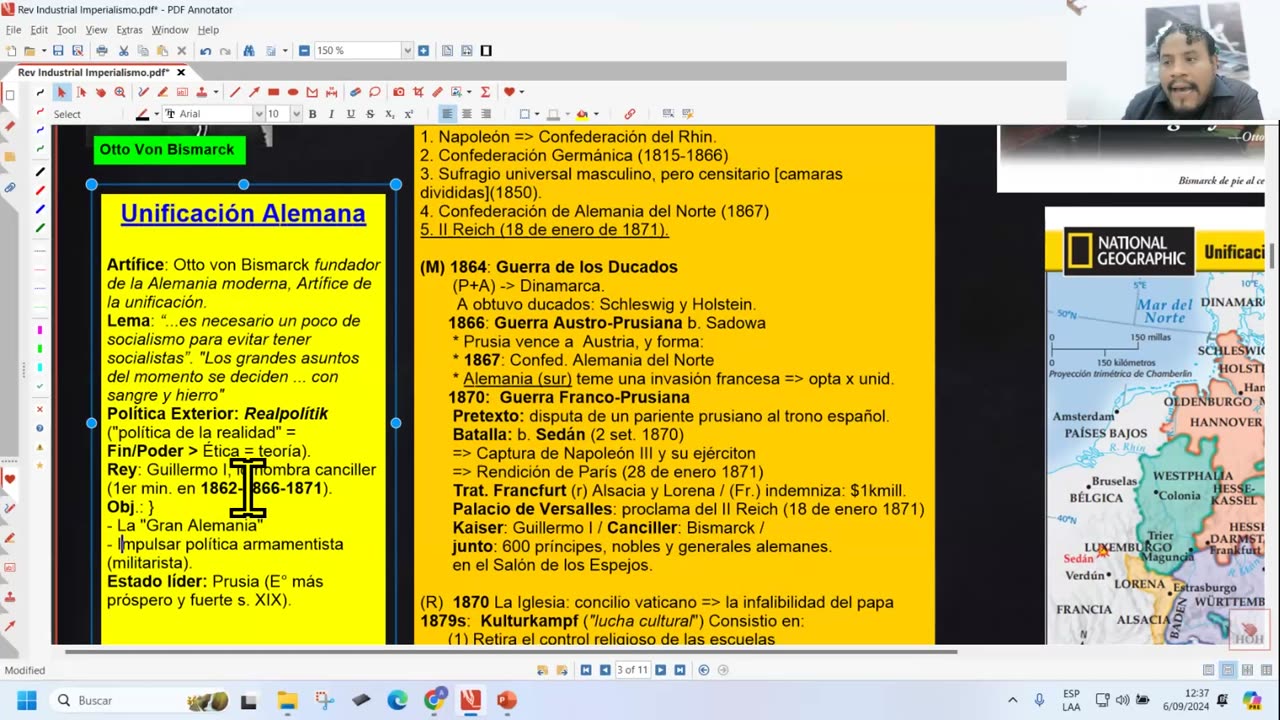Screen dimensions: 1280x720
Task: Close the Rev Industrial Imperialismo.pdf tab
Action: click(x=181, y=72)
